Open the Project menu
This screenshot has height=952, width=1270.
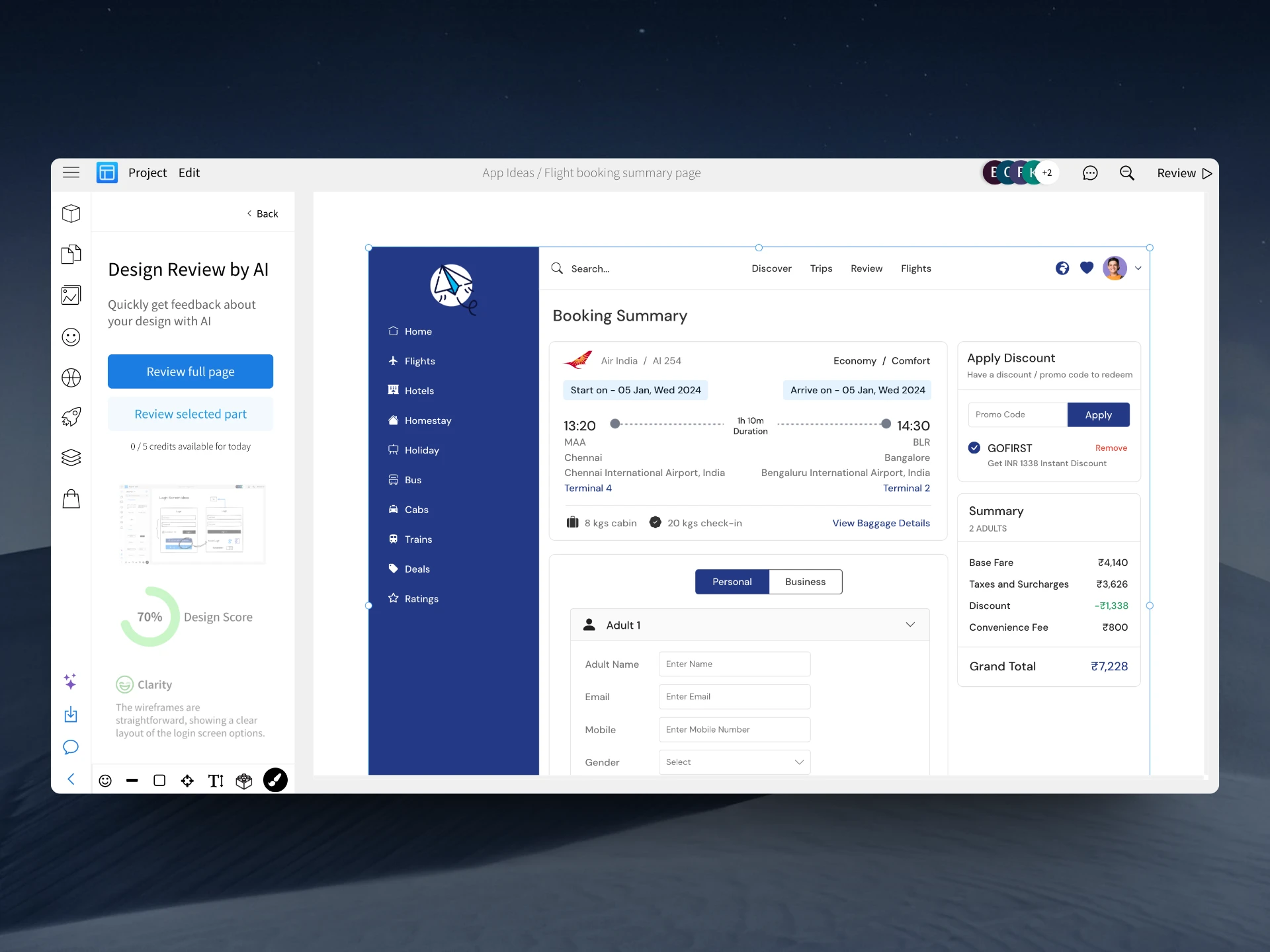148,173
